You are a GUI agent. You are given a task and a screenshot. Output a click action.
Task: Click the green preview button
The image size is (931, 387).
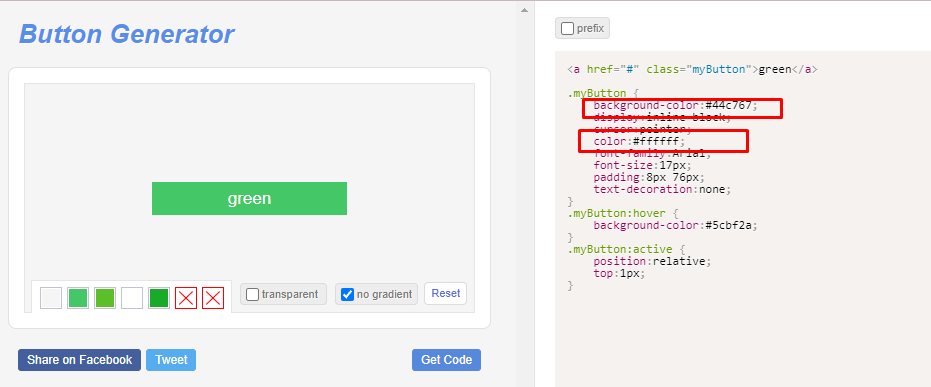point(249,198)
